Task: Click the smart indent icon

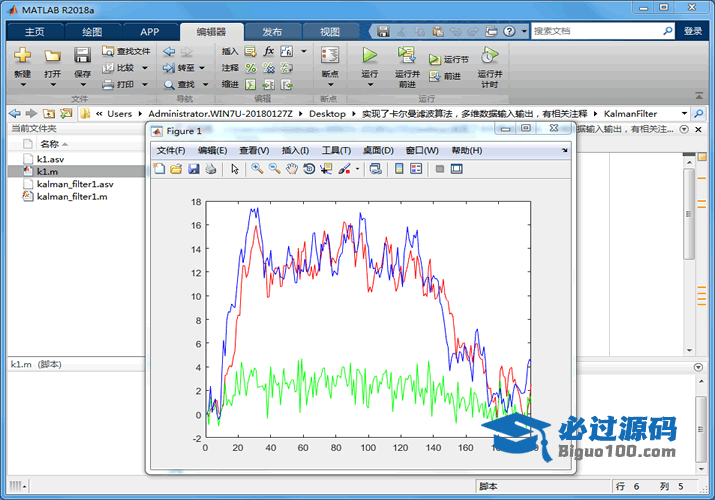Action: pos(251,84)
